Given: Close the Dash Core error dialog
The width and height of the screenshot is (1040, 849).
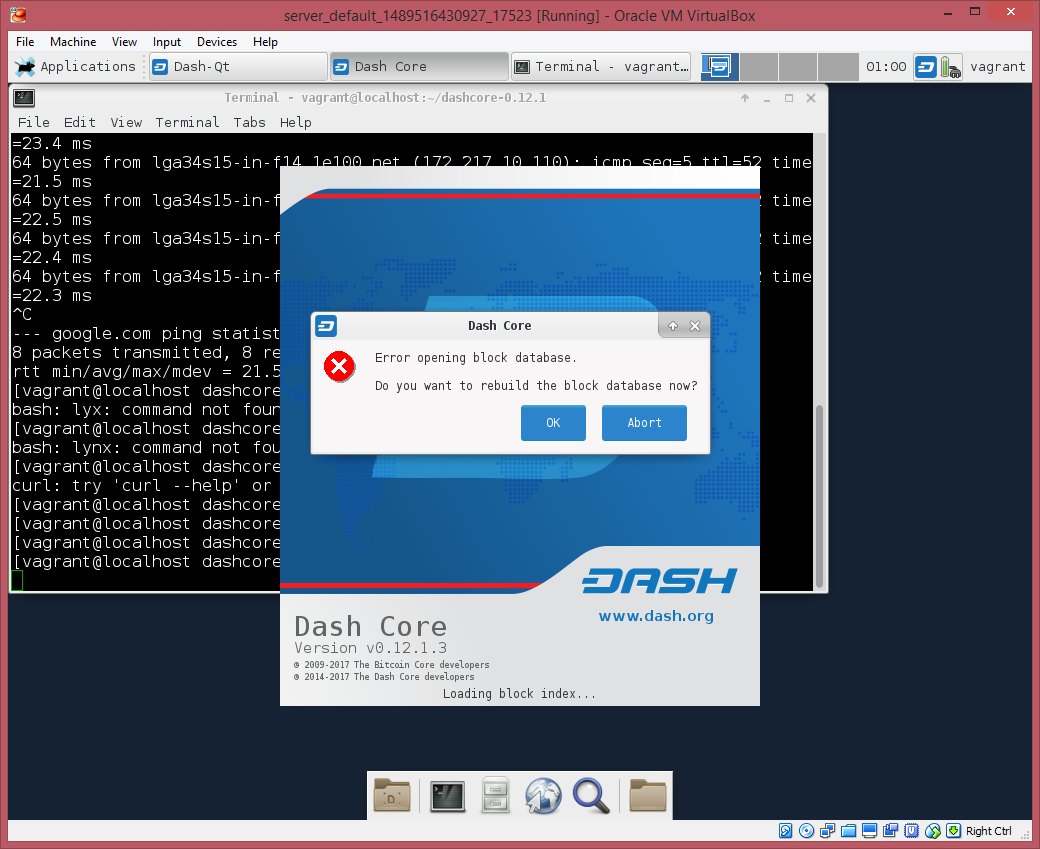Looking at the screenshot, I should (695, 326).
